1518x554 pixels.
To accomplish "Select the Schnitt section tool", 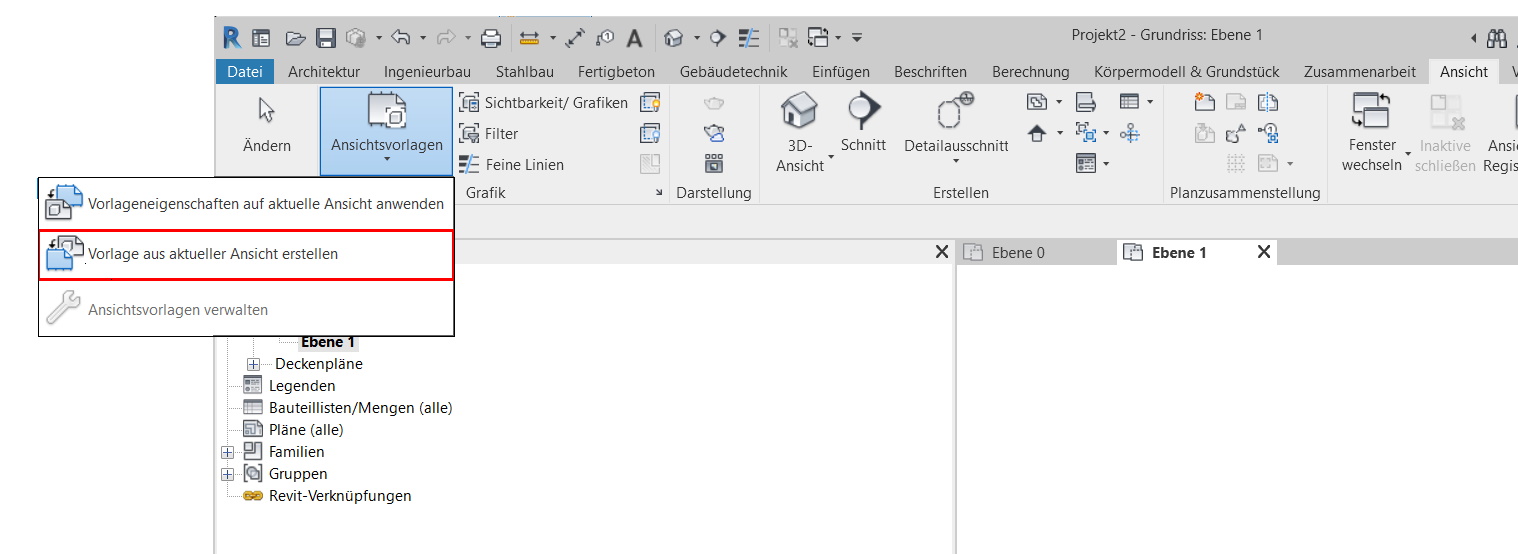I will point(862,111).
